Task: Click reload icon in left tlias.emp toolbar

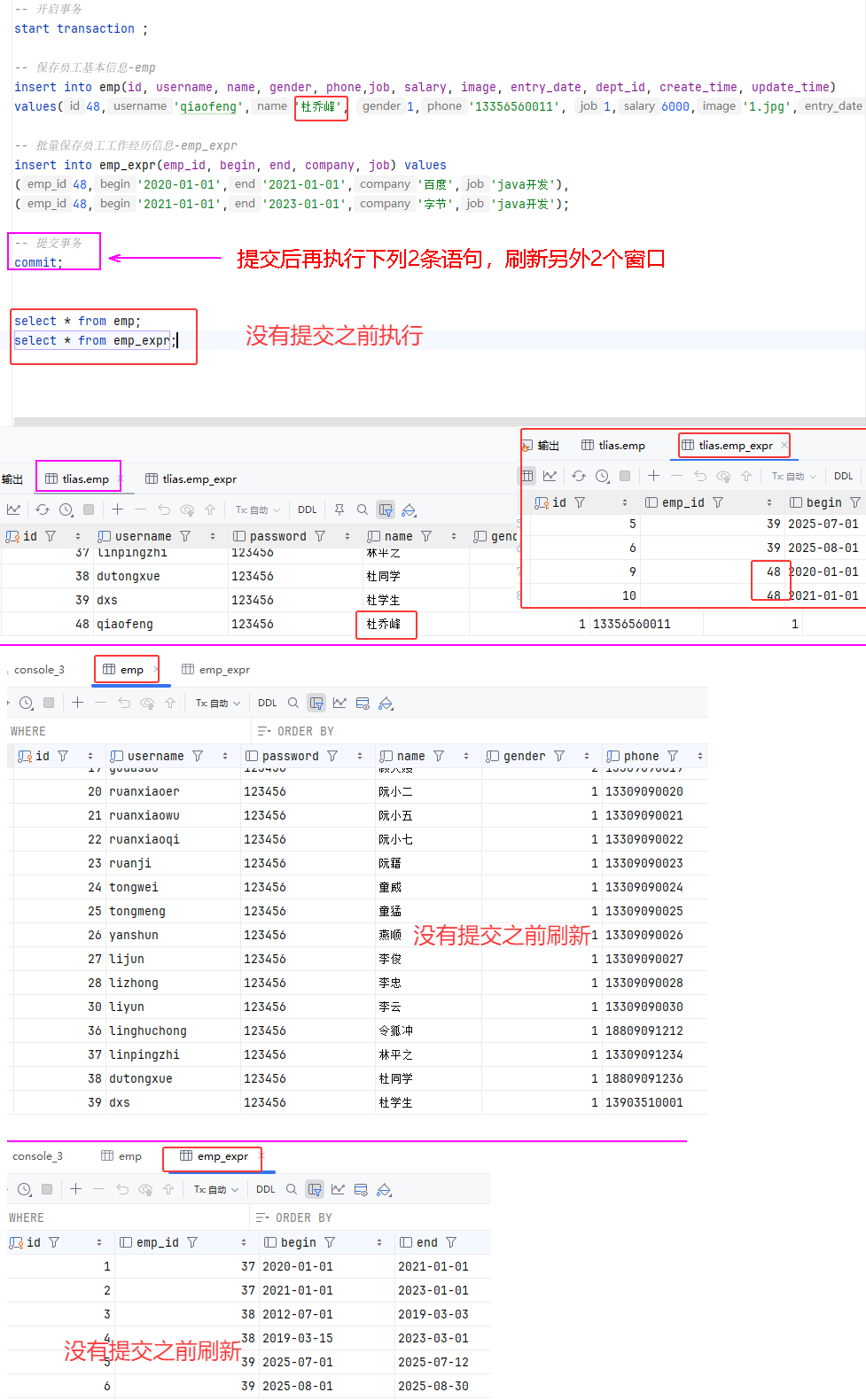Action: click(x=43, y=509)
